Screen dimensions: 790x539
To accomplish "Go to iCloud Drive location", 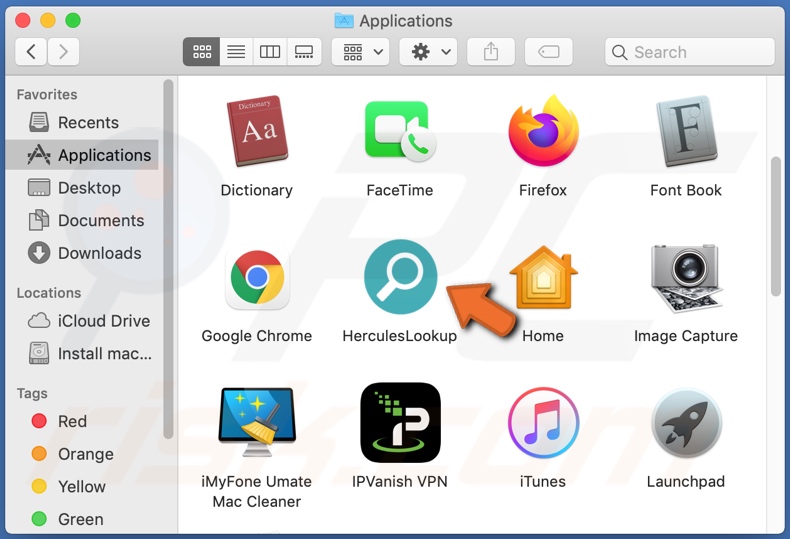I will pos(103,321).
